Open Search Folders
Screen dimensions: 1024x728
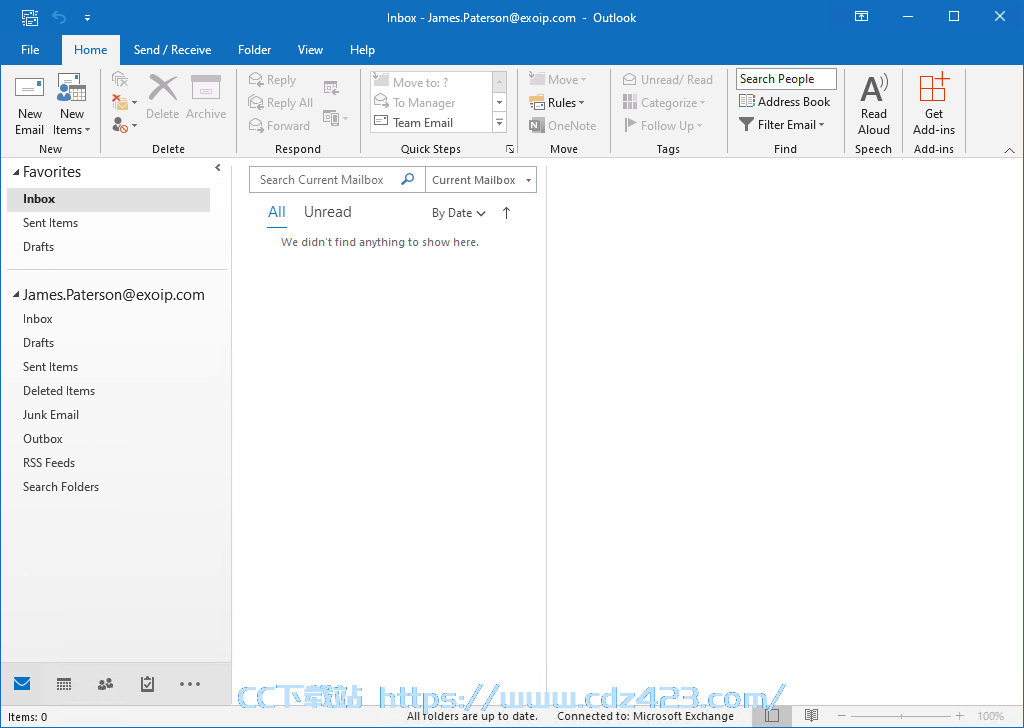[61, 487]
